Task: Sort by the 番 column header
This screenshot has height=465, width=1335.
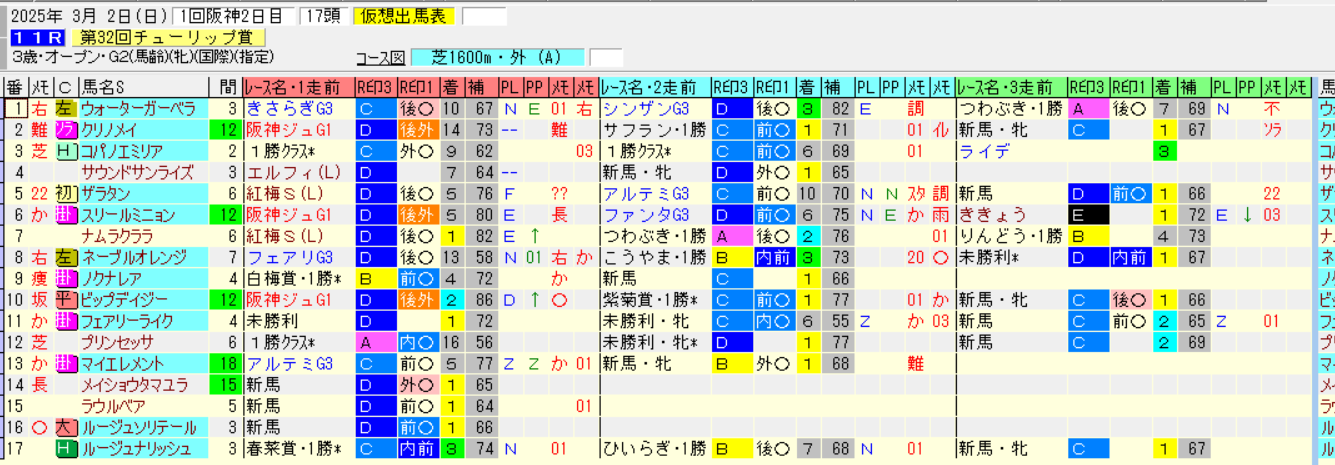Action: (x=15, y=86)
